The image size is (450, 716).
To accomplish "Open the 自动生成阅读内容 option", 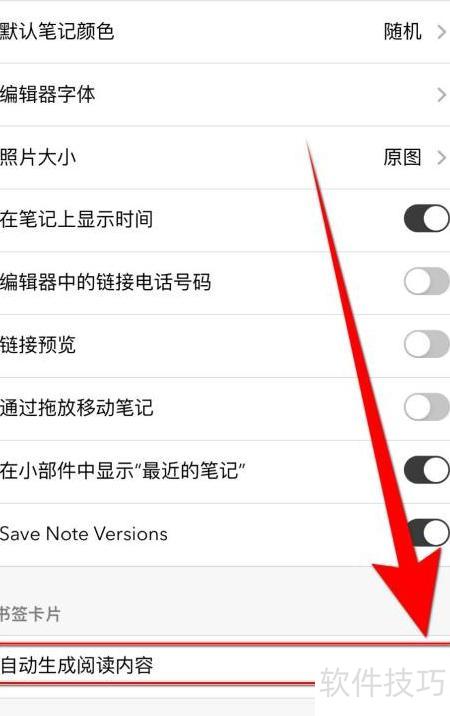I will pyautogui.click(x=225, y=665).
